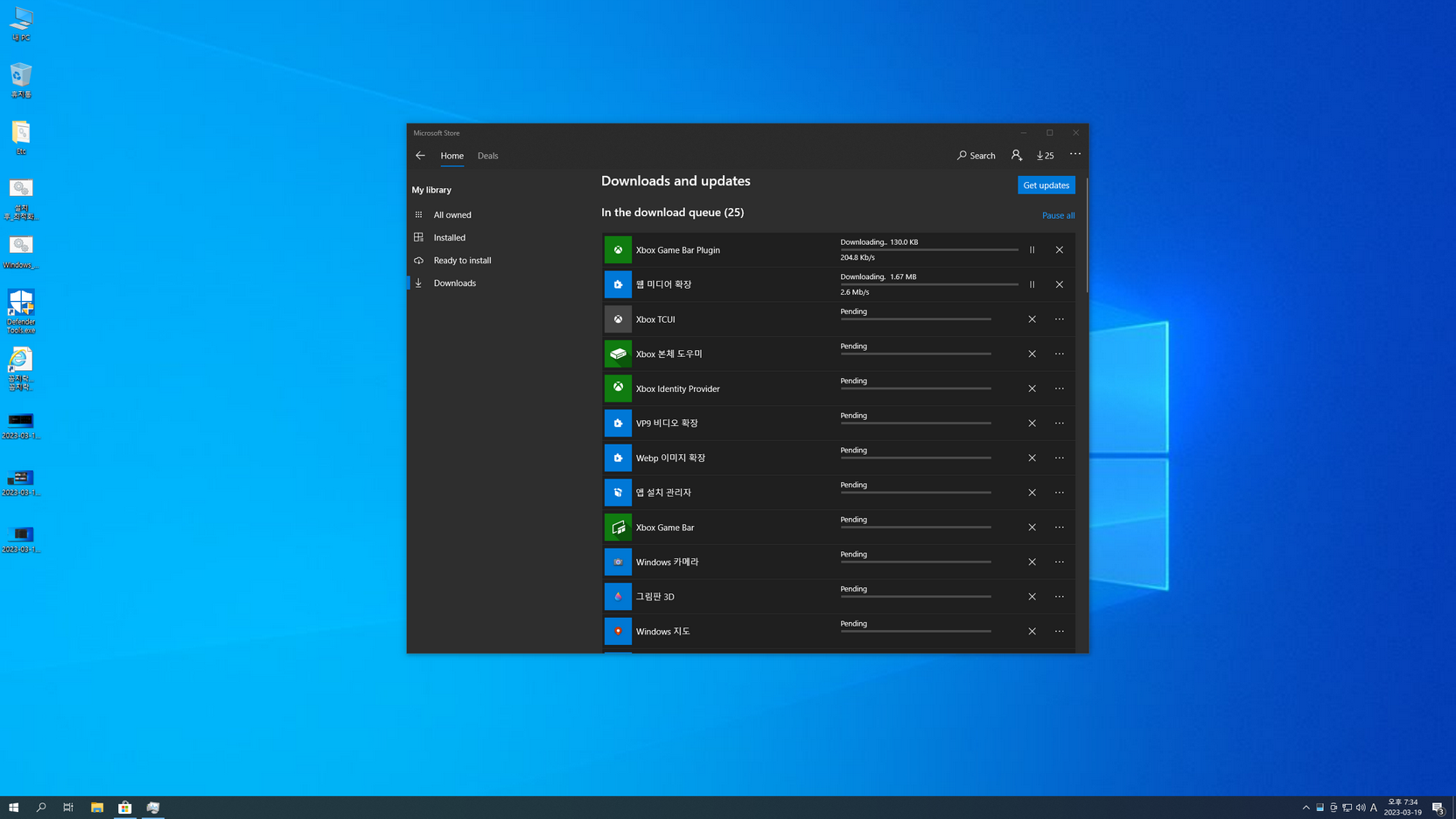Open more options for Xbox Identity Provider
The height and width of the screenshot is (819, 1456).
pyautogui.click(x=1060, y=388)
